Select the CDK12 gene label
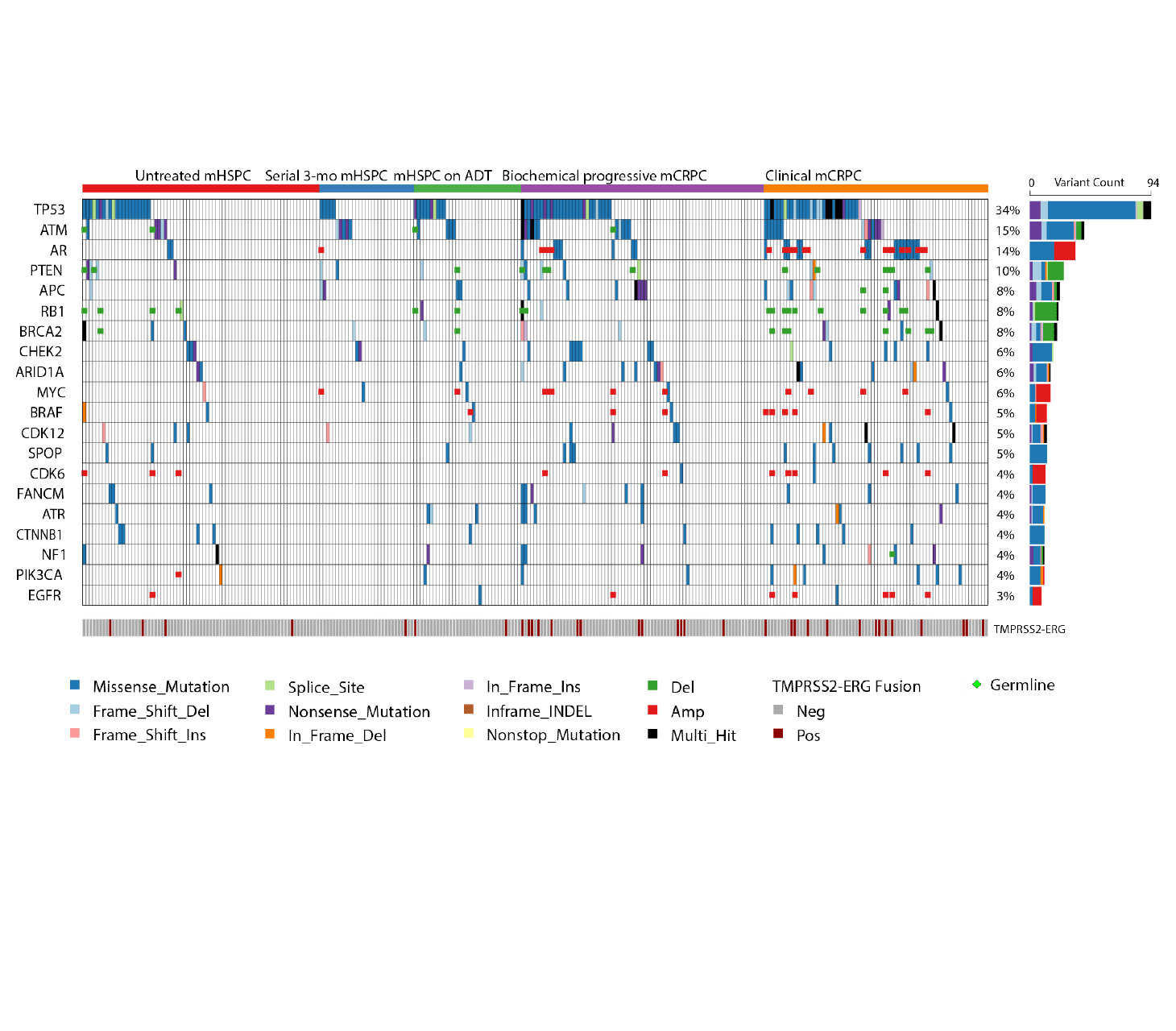Viewport: 1176px width, 1031px height. tap(43, 433)
